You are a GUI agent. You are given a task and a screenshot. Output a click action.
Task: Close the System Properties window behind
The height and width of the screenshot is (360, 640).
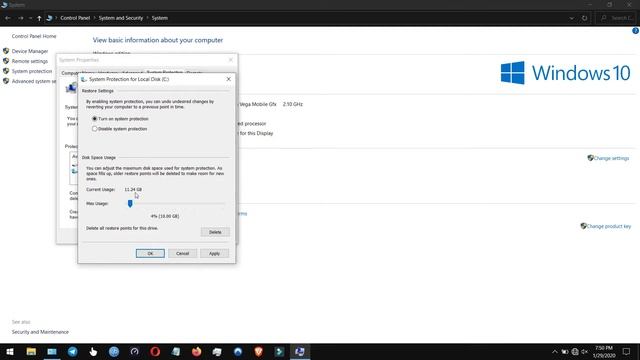click(x=231, y=60)
